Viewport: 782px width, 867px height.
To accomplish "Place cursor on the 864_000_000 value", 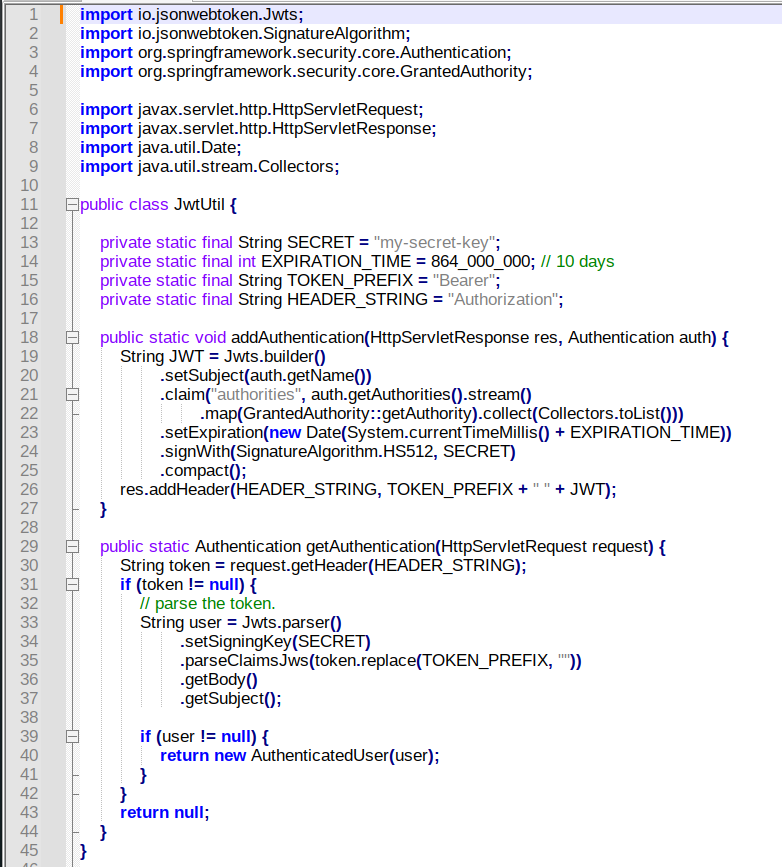I will click(482, 262).
